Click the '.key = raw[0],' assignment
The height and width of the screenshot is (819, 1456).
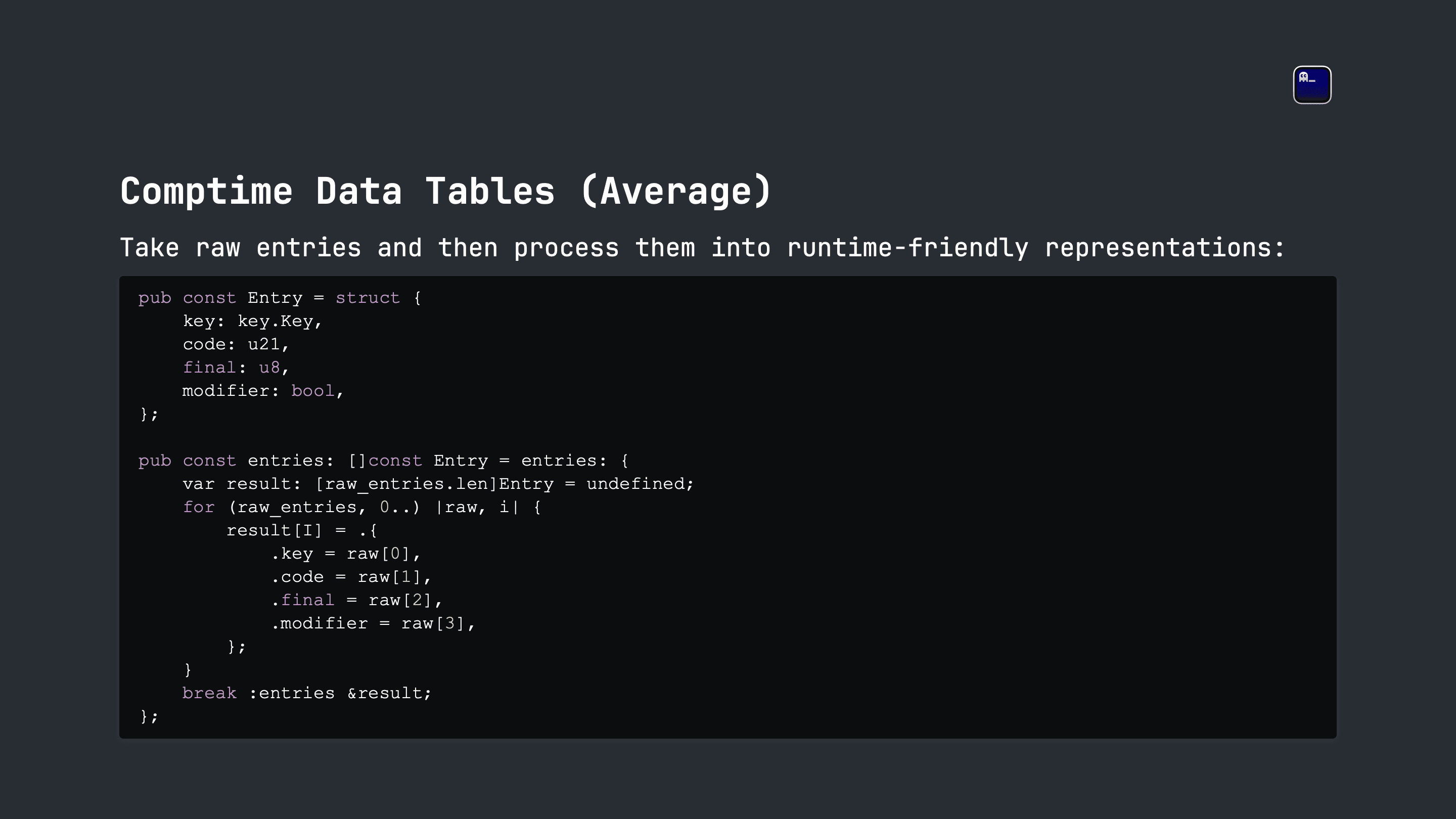click(346, 554)
